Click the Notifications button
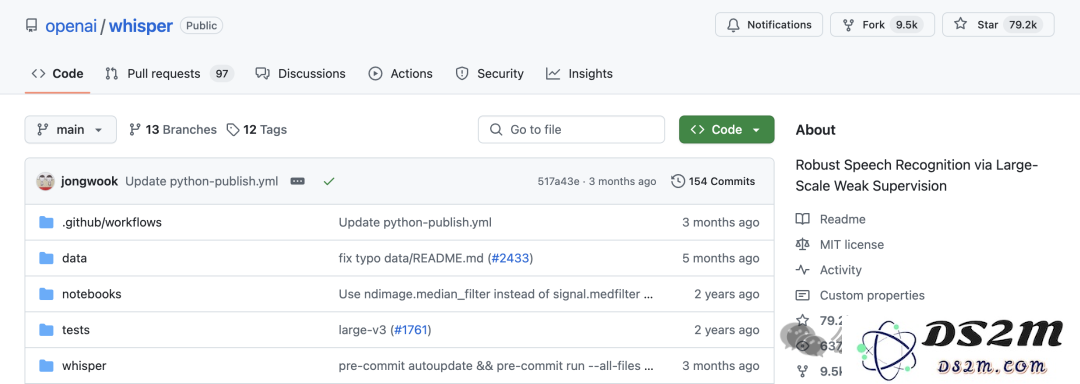 769,25
